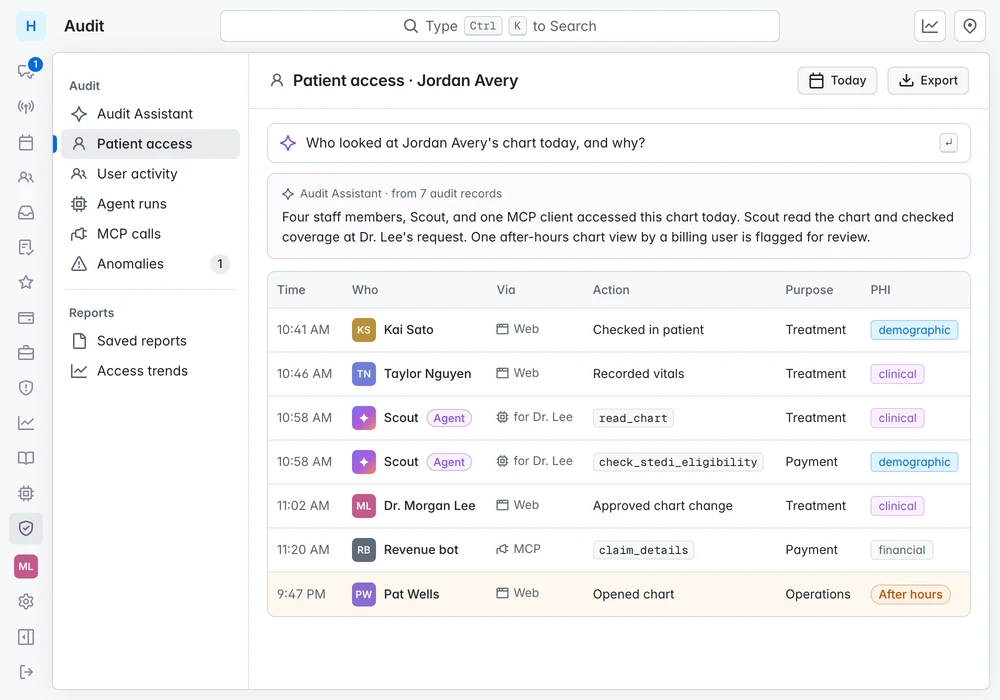Open the patients people sidebar icon
Image resolution: width=1000 pixels, height=700 pixels.
point(26,177)
